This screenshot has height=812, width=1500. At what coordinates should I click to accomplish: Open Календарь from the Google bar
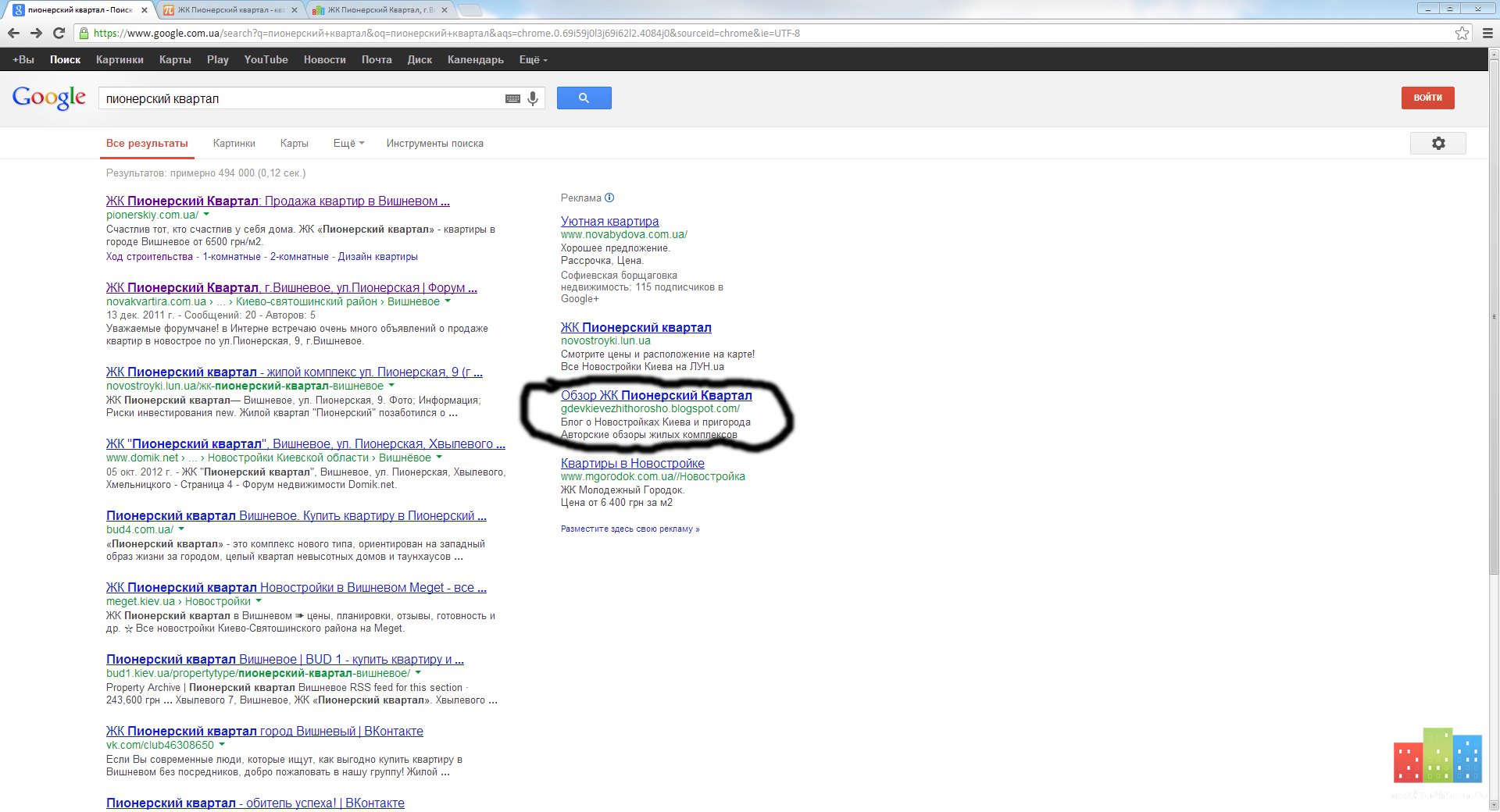476,59
